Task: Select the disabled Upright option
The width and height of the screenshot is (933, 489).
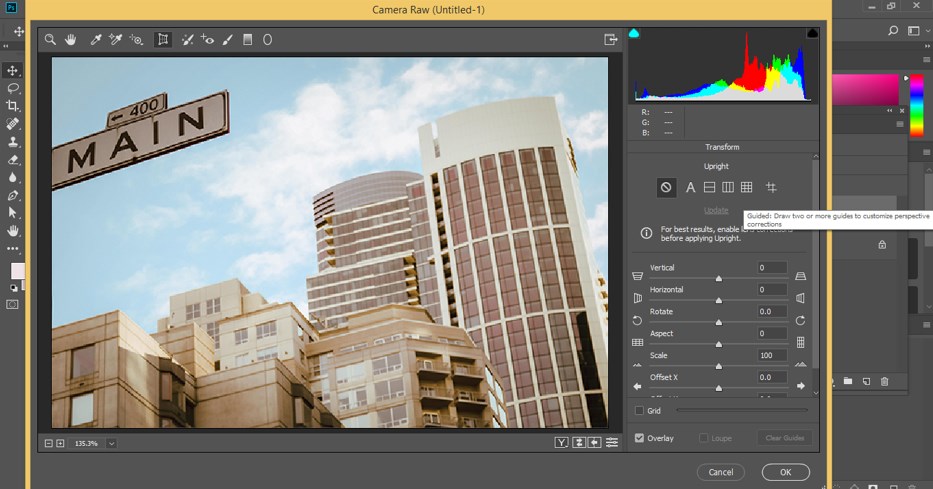Action: click(x=666, y=187)
